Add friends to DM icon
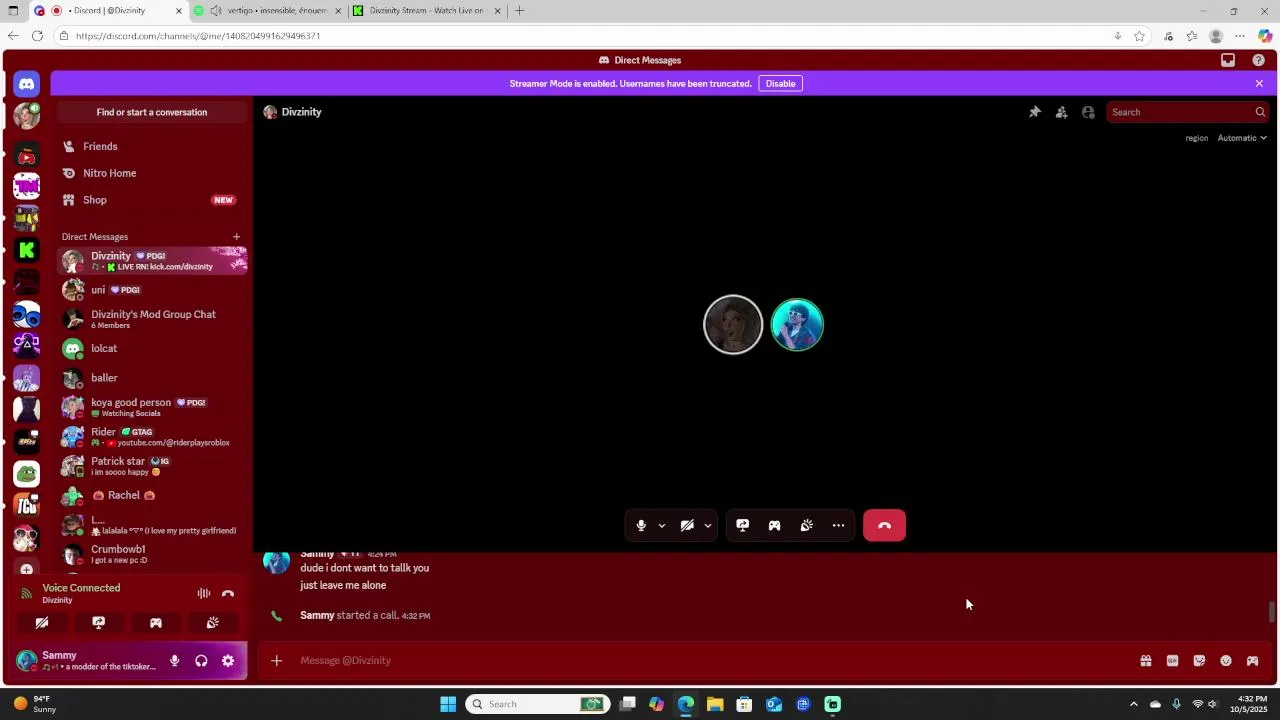Viewport: 1280px width, 720px height. [x=1061, y=112]
